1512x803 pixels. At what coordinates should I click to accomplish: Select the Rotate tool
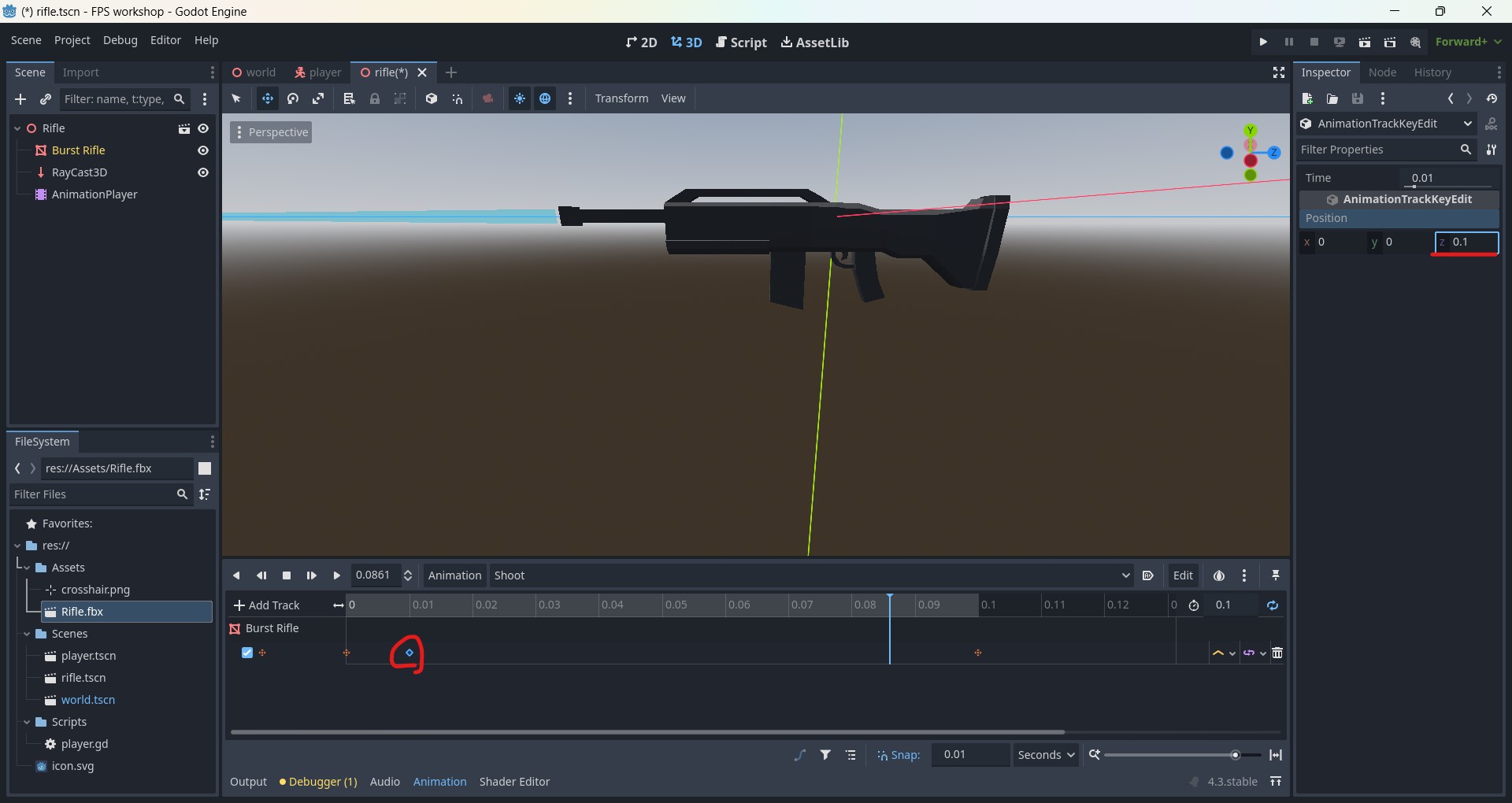pyautogui.click(x=293, y=98)
